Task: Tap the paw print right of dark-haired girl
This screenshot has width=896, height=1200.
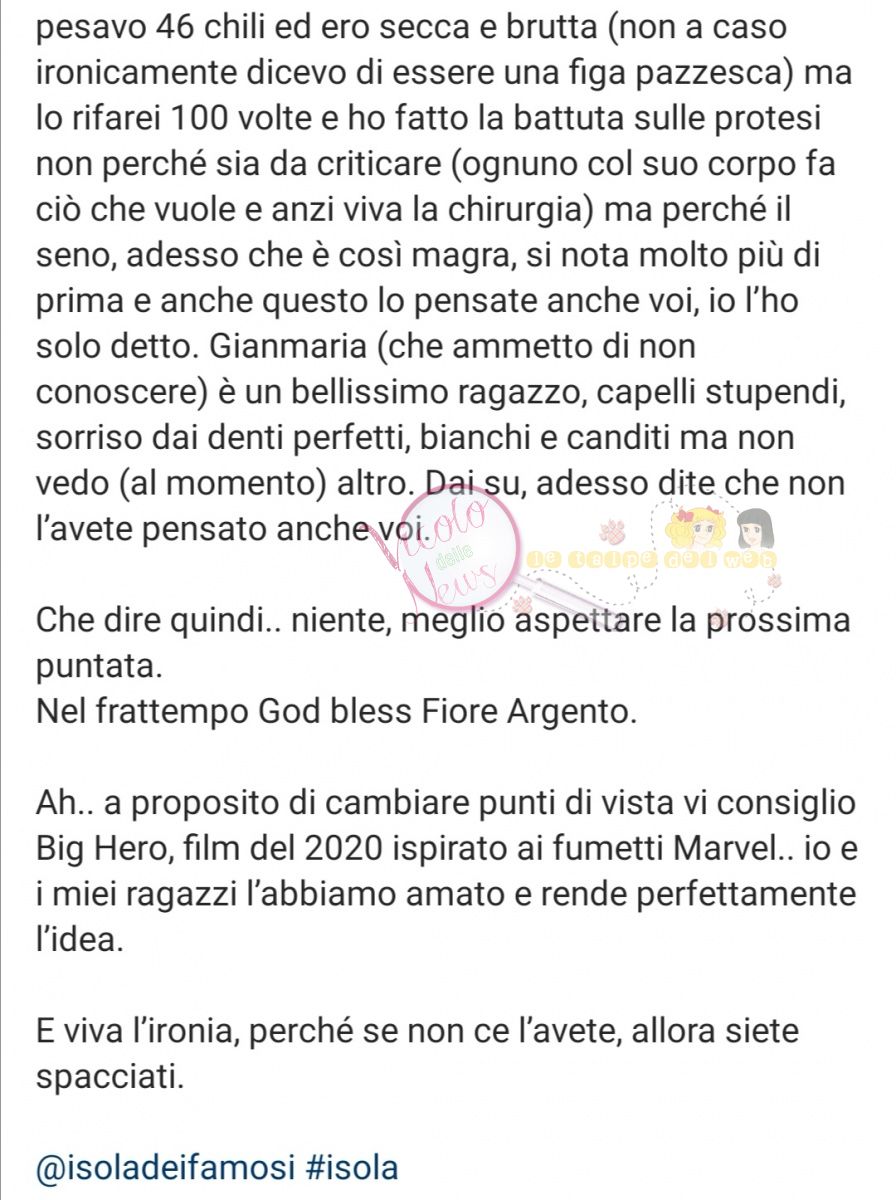Action: (774, 581)
